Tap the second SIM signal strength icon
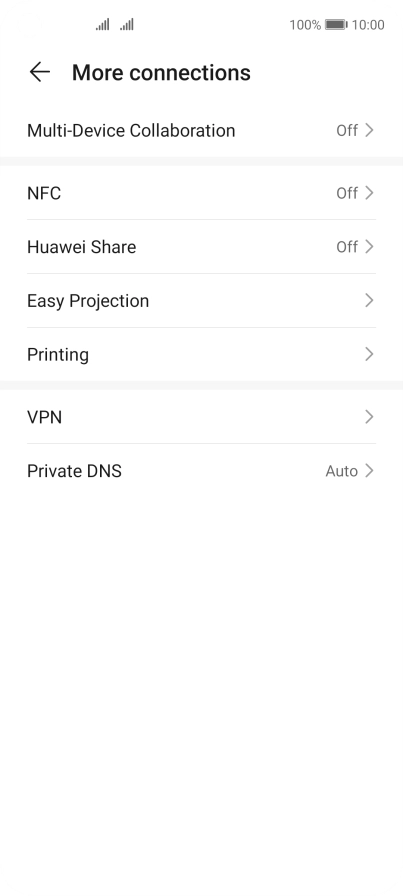 (x=127, y=25)
